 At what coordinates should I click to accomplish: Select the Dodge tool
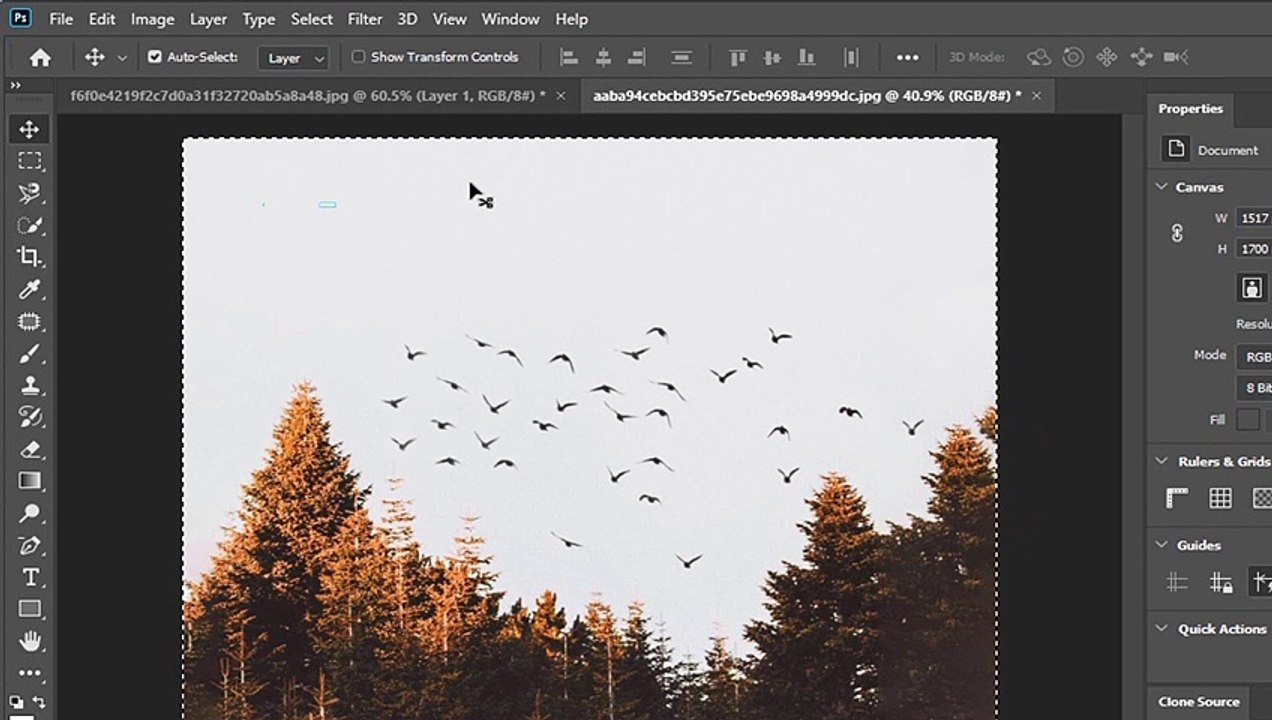click(29, 513)
